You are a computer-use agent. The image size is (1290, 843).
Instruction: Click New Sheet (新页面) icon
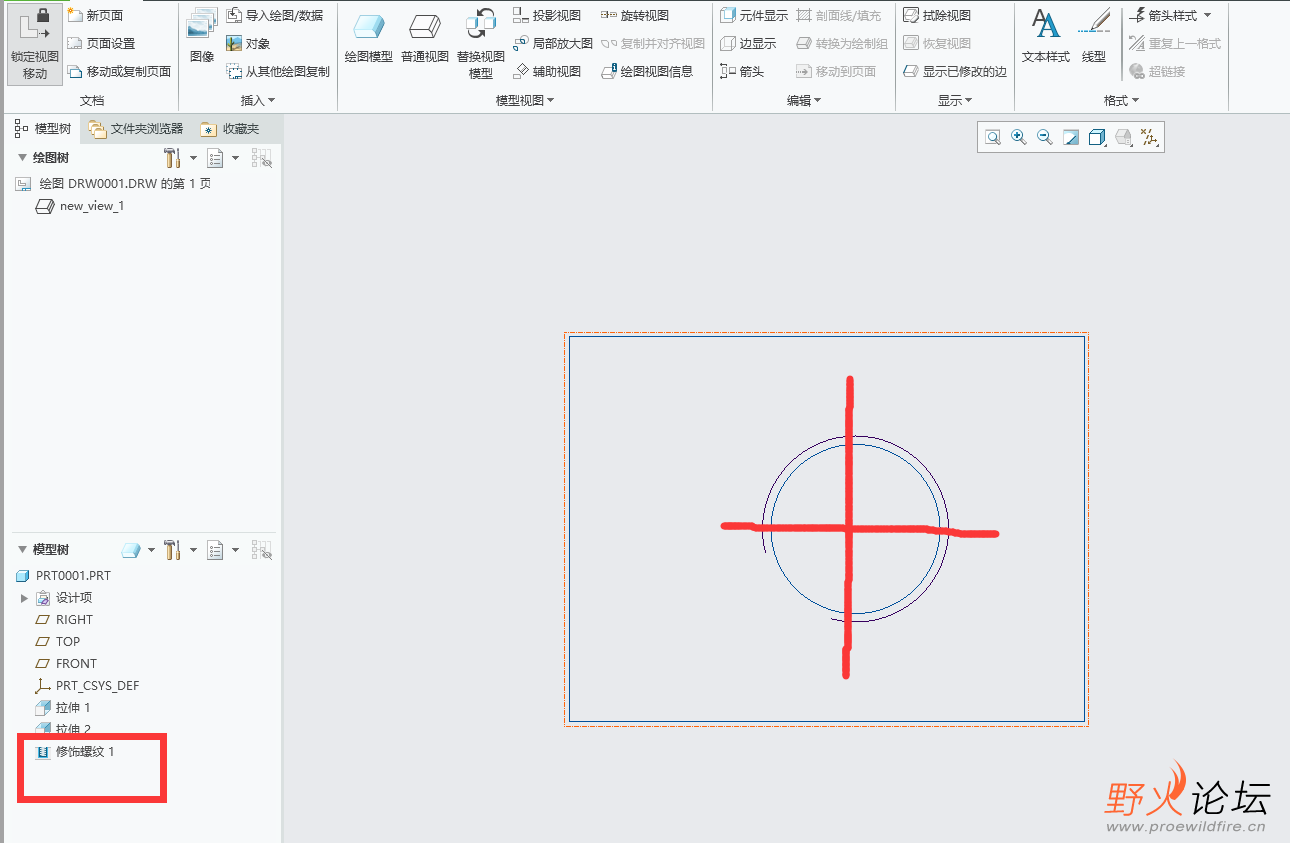[x=76, y=15]
